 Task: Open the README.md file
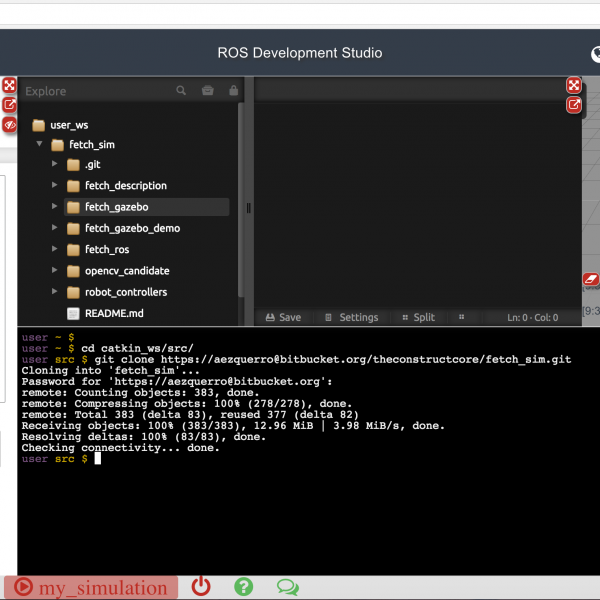105,313
